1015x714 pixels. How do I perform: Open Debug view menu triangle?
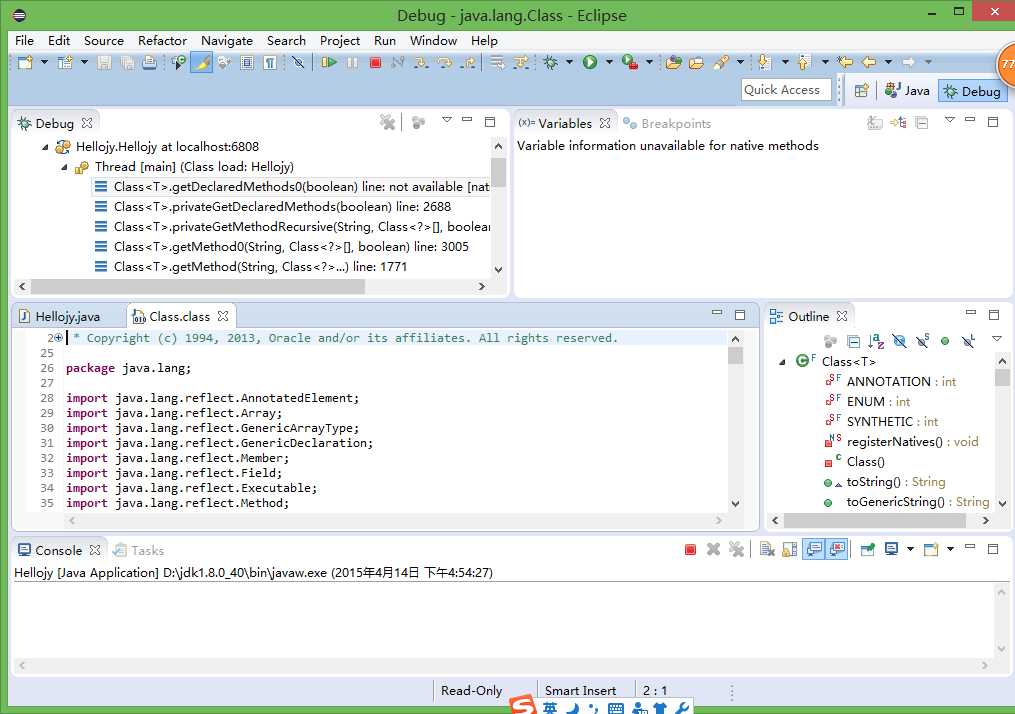447,120
